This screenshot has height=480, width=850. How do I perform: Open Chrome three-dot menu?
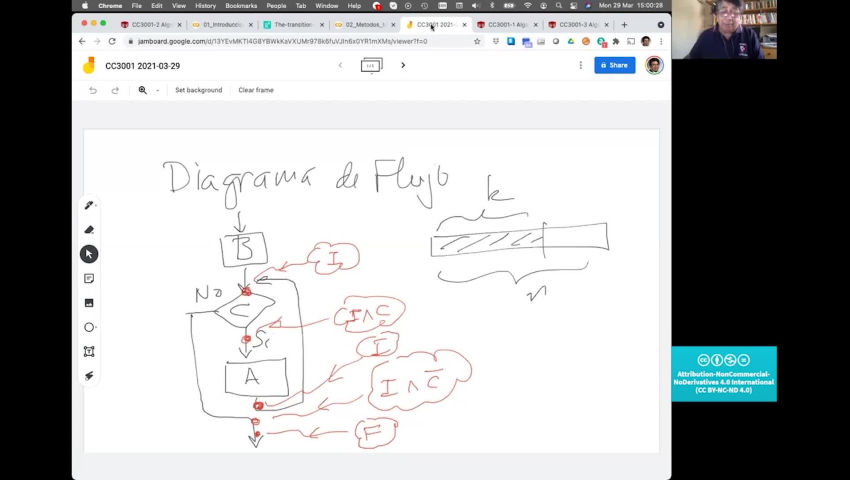point(661,41)
